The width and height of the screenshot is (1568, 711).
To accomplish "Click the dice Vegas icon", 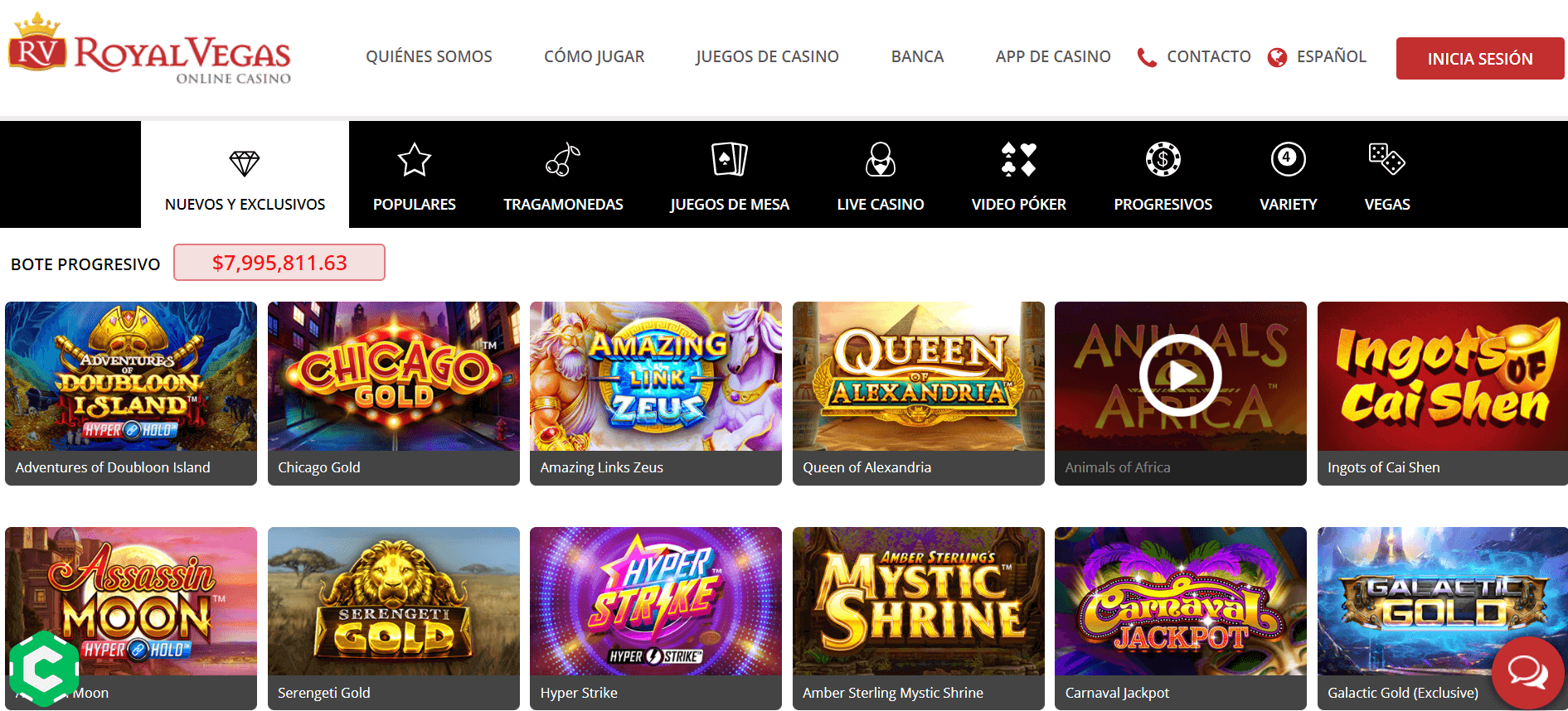I will click(1386, 159).
